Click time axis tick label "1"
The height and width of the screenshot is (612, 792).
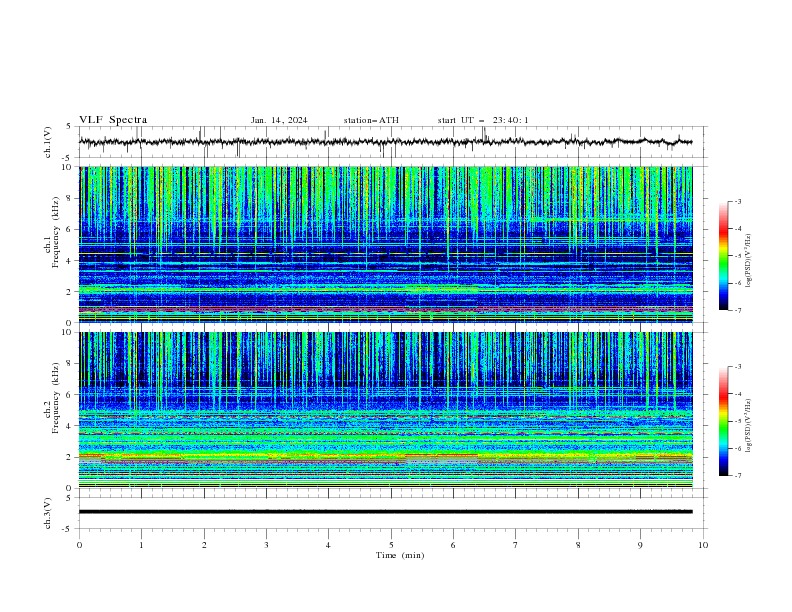click(142, 545)
